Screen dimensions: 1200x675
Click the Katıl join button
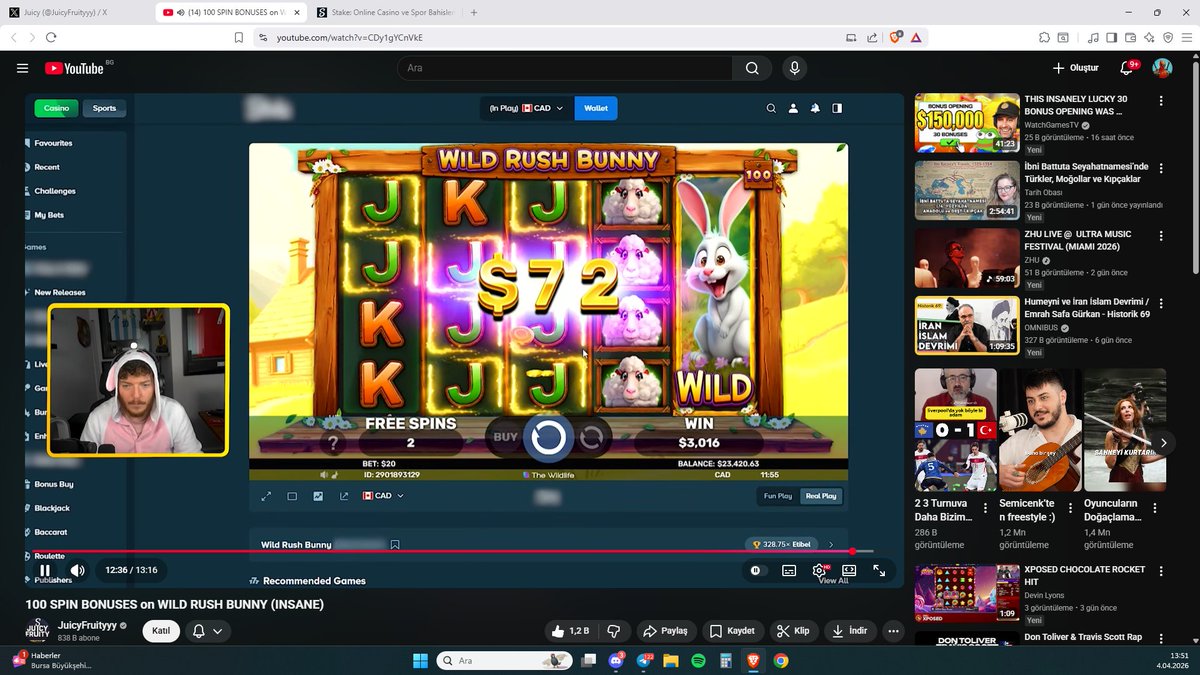click(x=159, y=631)
